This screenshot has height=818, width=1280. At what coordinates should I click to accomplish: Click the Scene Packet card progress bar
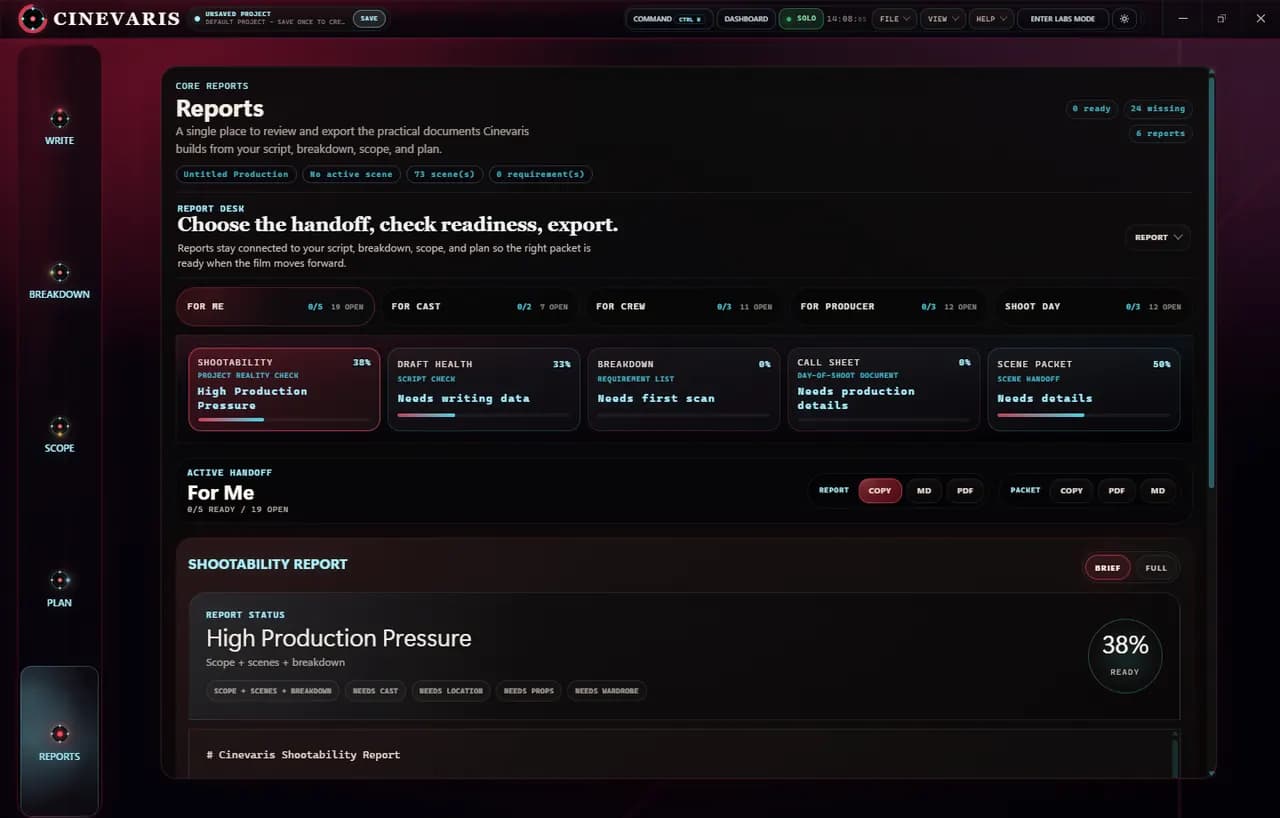click(x=1084, y=415)
